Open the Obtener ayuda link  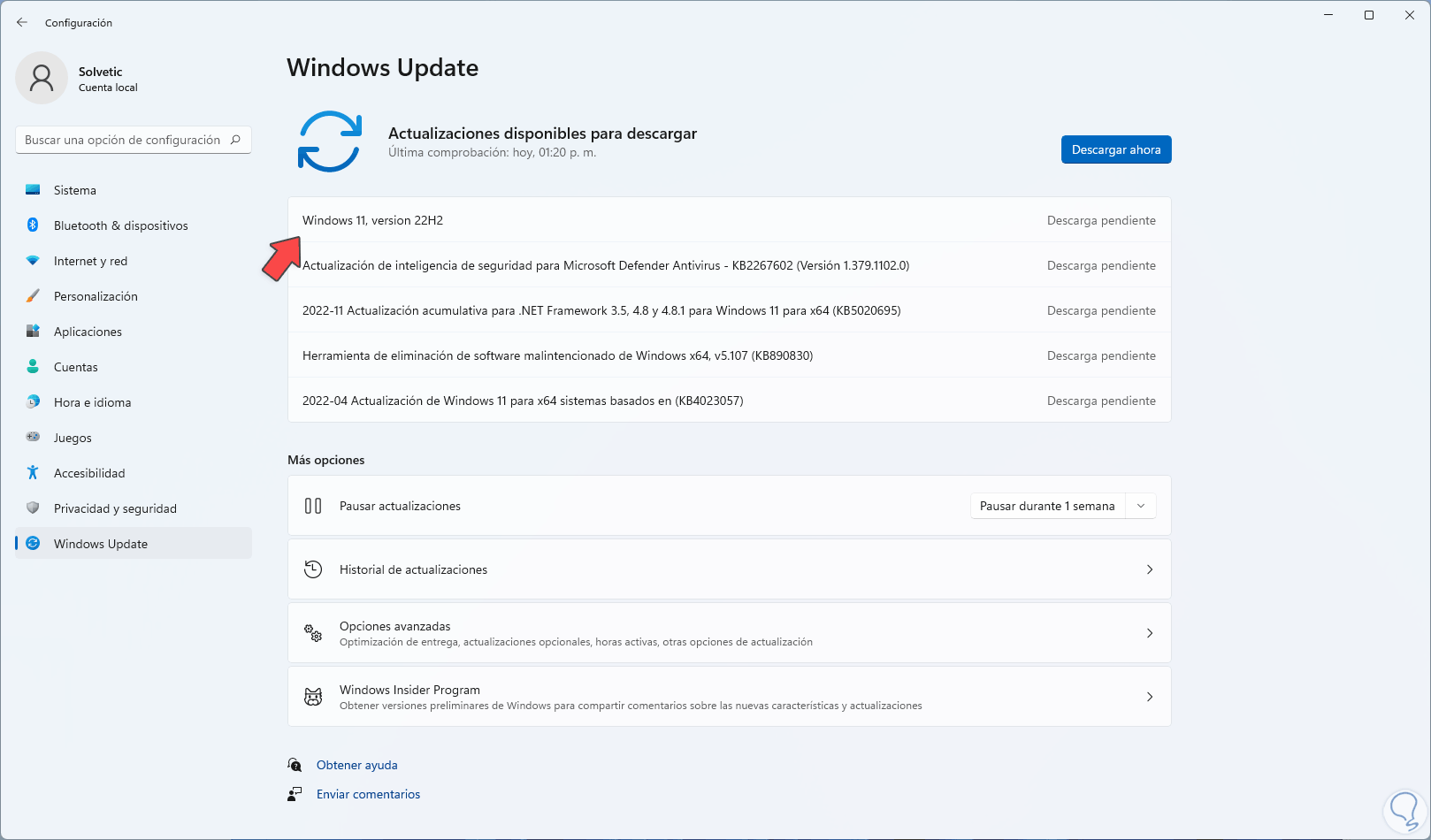coord(357,765)
